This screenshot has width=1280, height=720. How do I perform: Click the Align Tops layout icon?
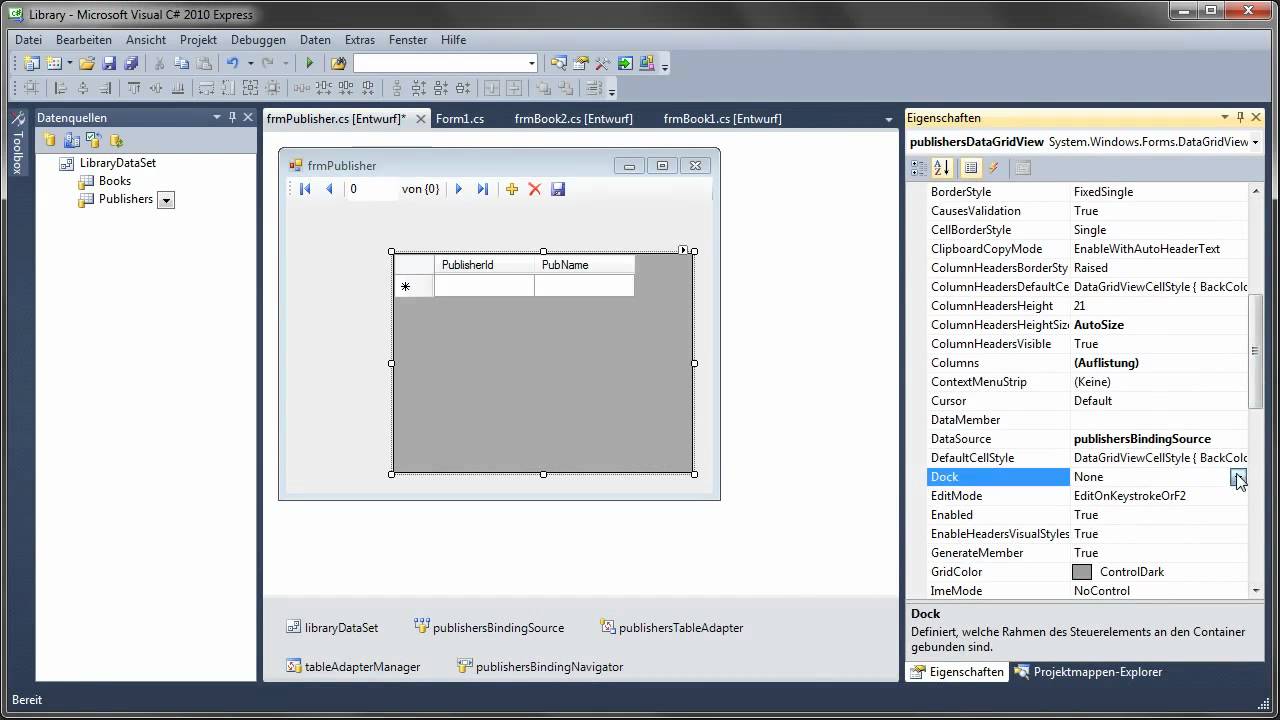click(x=133, y=88)
